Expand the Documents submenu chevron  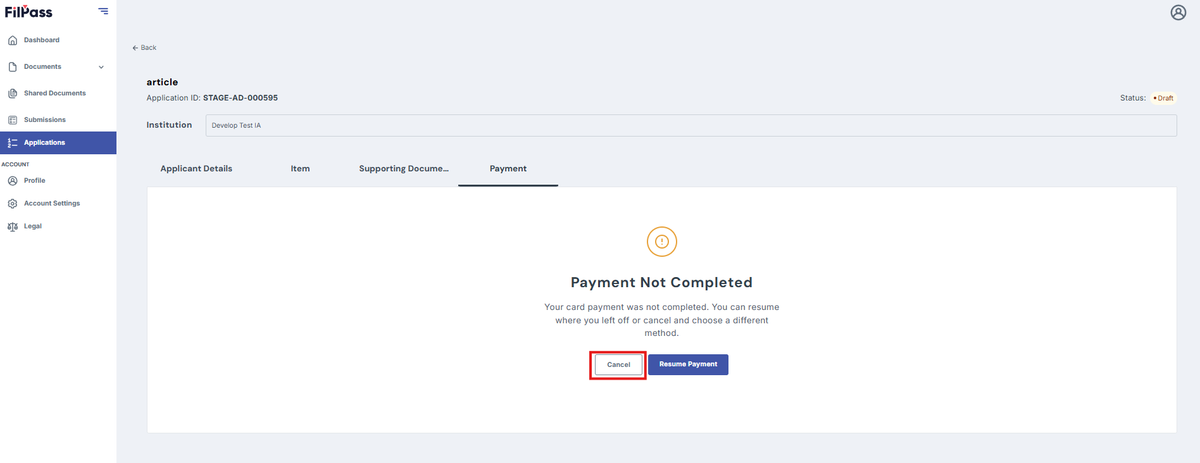click(101, 67)
